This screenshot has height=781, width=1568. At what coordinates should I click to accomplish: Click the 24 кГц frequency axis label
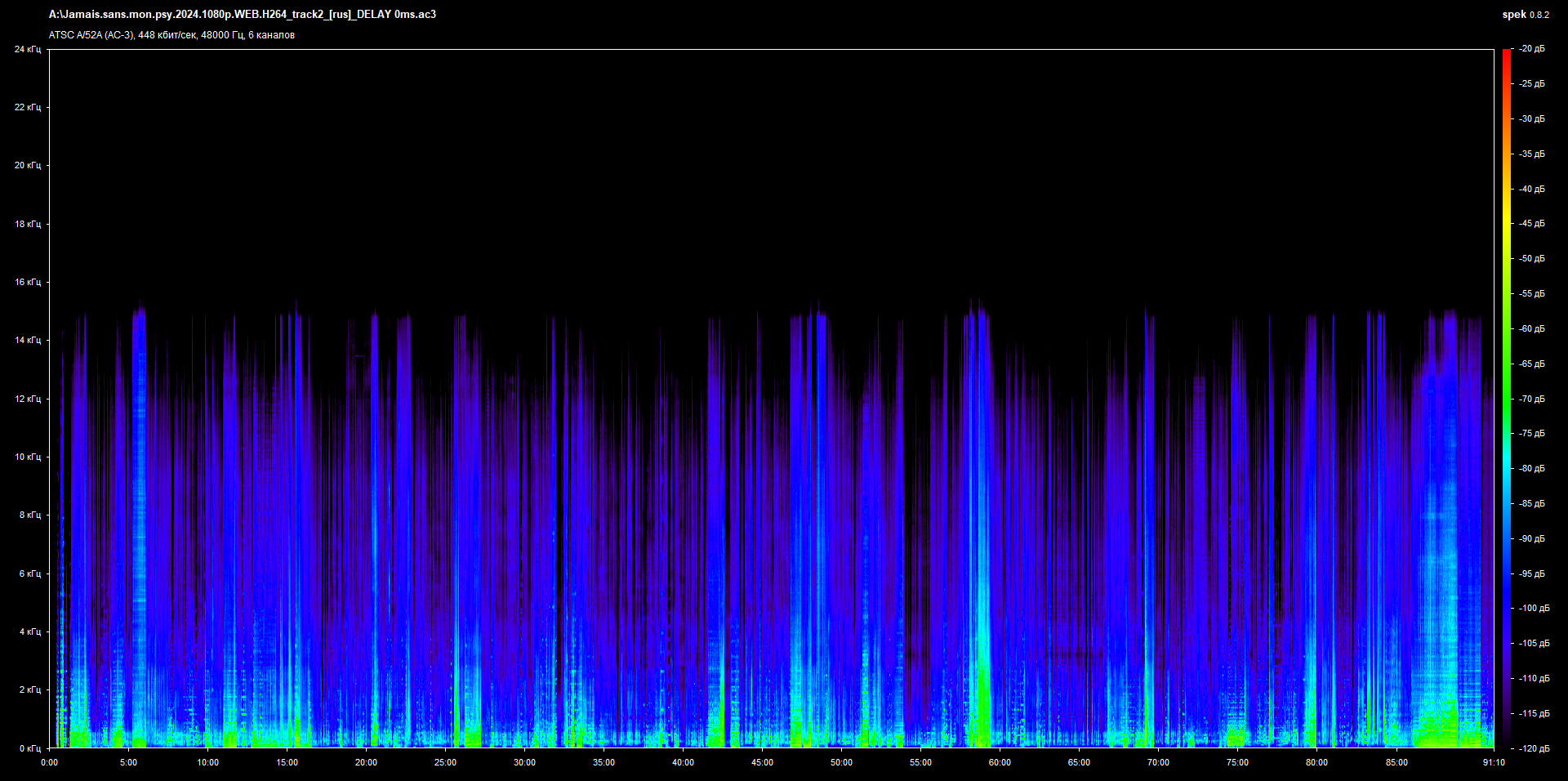[x=27, y=49]
